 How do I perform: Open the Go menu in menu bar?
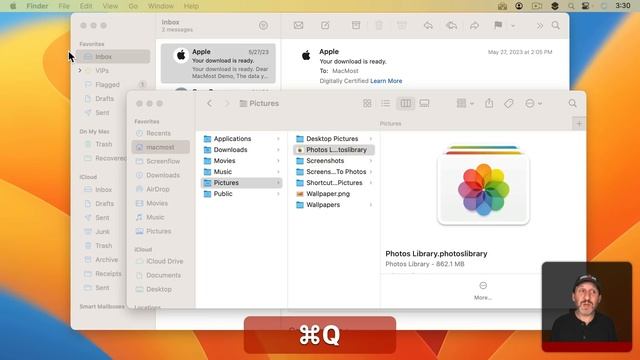133,6
